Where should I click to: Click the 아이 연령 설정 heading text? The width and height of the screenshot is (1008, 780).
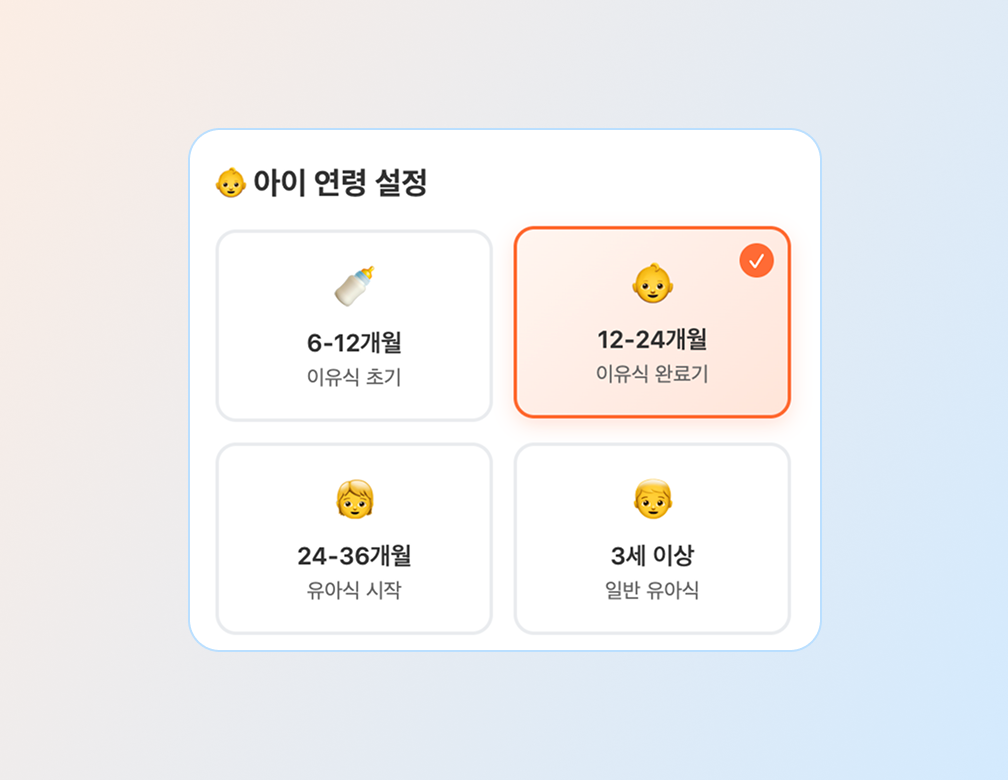[340, 183]
